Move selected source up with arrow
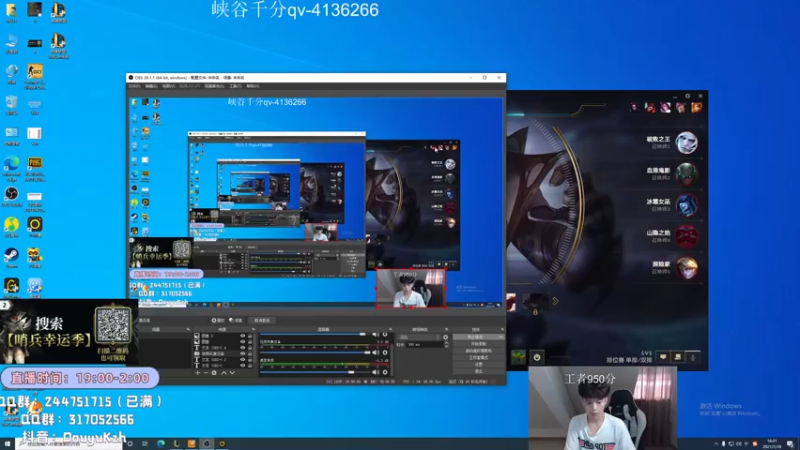Image resolution: width=800 pixels, height=450 pixels. pyautogui.click(x=224, y=372)
